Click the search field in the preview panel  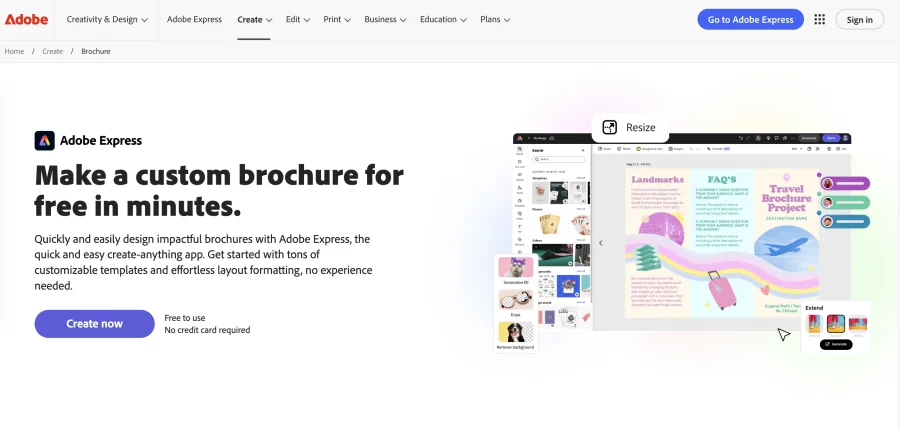pos(558,159)
